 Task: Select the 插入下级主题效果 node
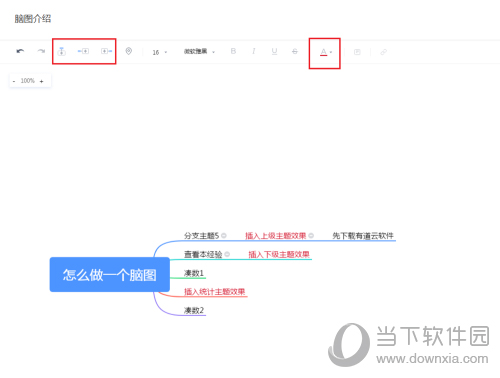tap(279, 254)
